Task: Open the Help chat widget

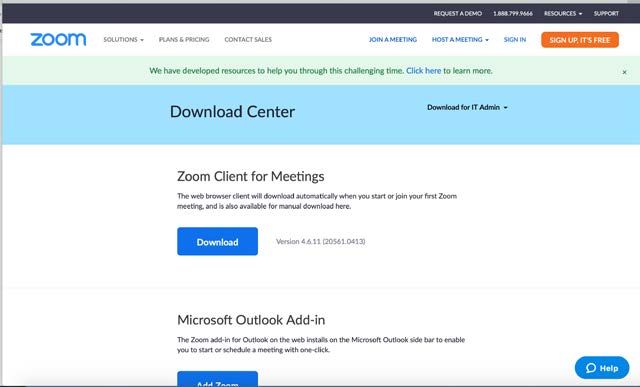Action: [x=602, y=368]
